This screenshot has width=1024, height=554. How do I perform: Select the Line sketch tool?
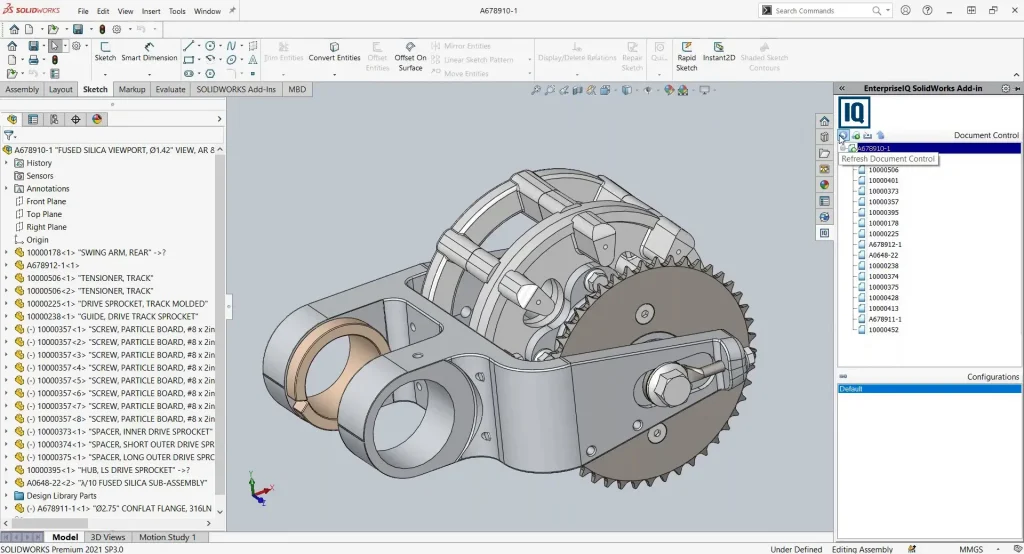(x=189, y=46)
